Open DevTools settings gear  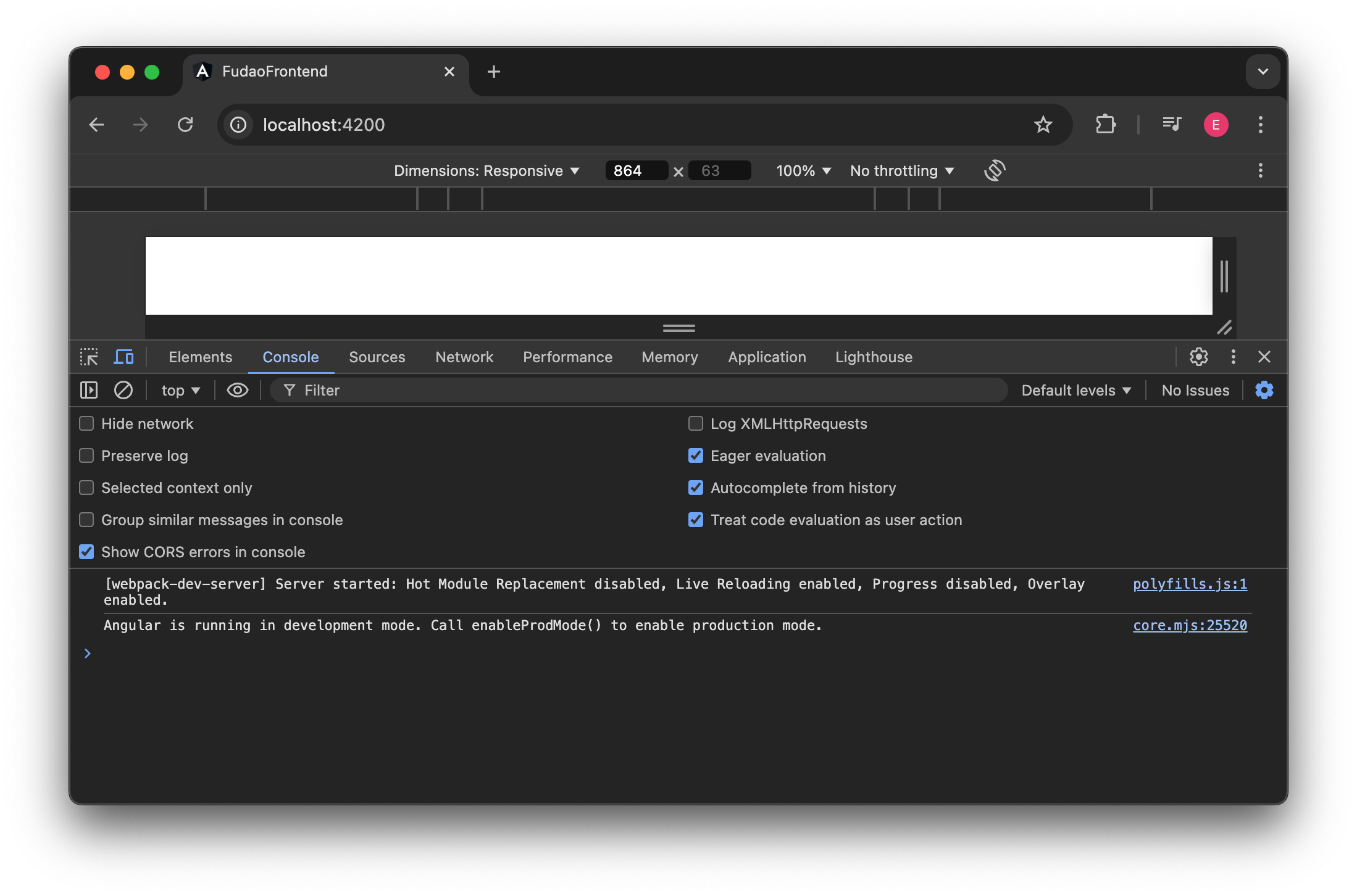click(x=1198, y=357)
